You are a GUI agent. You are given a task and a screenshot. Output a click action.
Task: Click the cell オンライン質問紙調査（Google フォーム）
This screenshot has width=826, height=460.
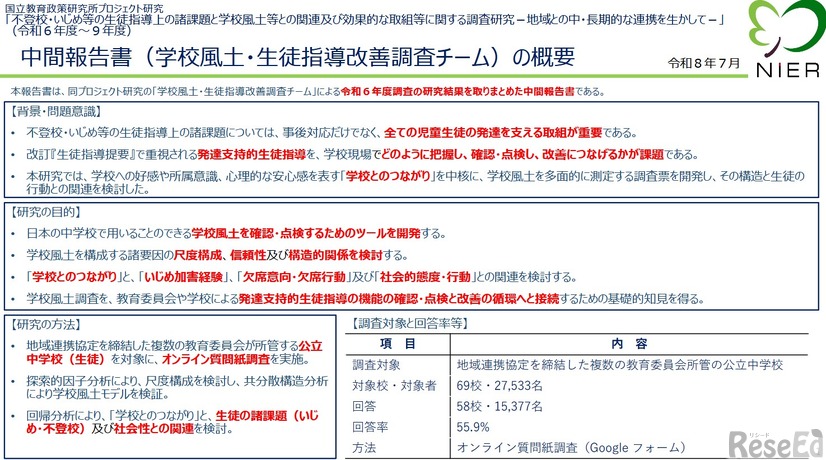572,448
